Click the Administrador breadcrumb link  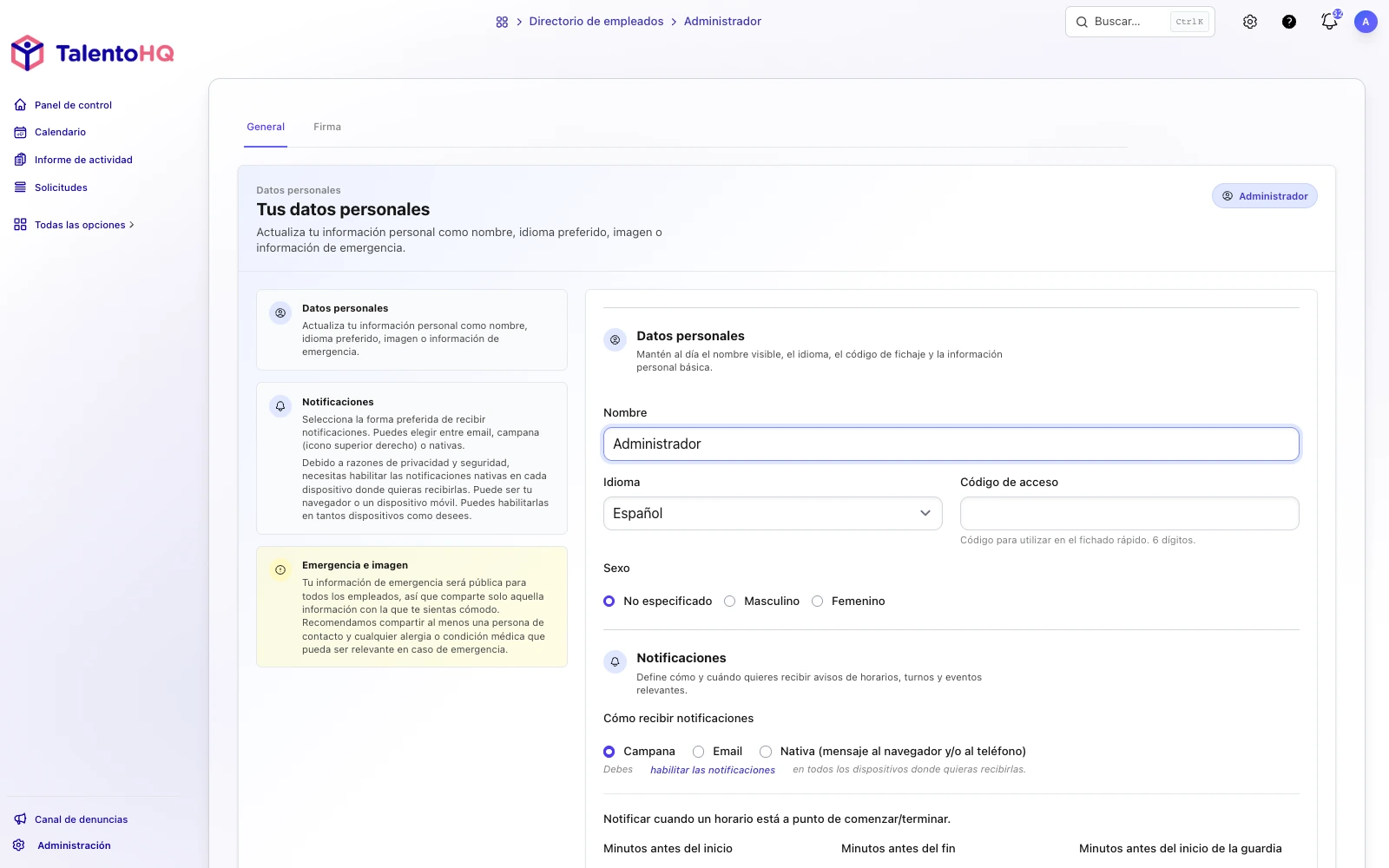tap(722, 22)
